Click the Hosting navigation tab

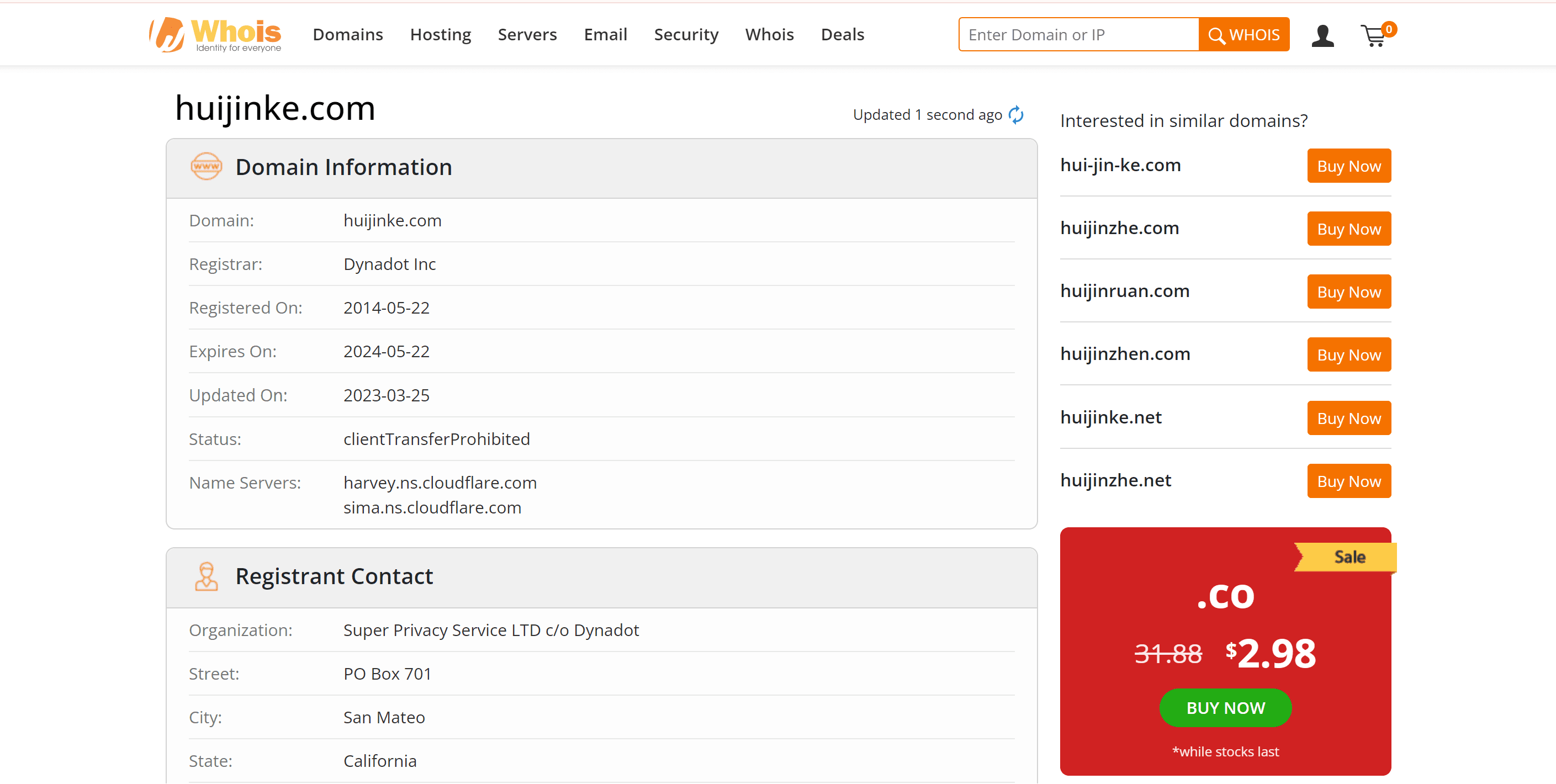pos(440,34)
